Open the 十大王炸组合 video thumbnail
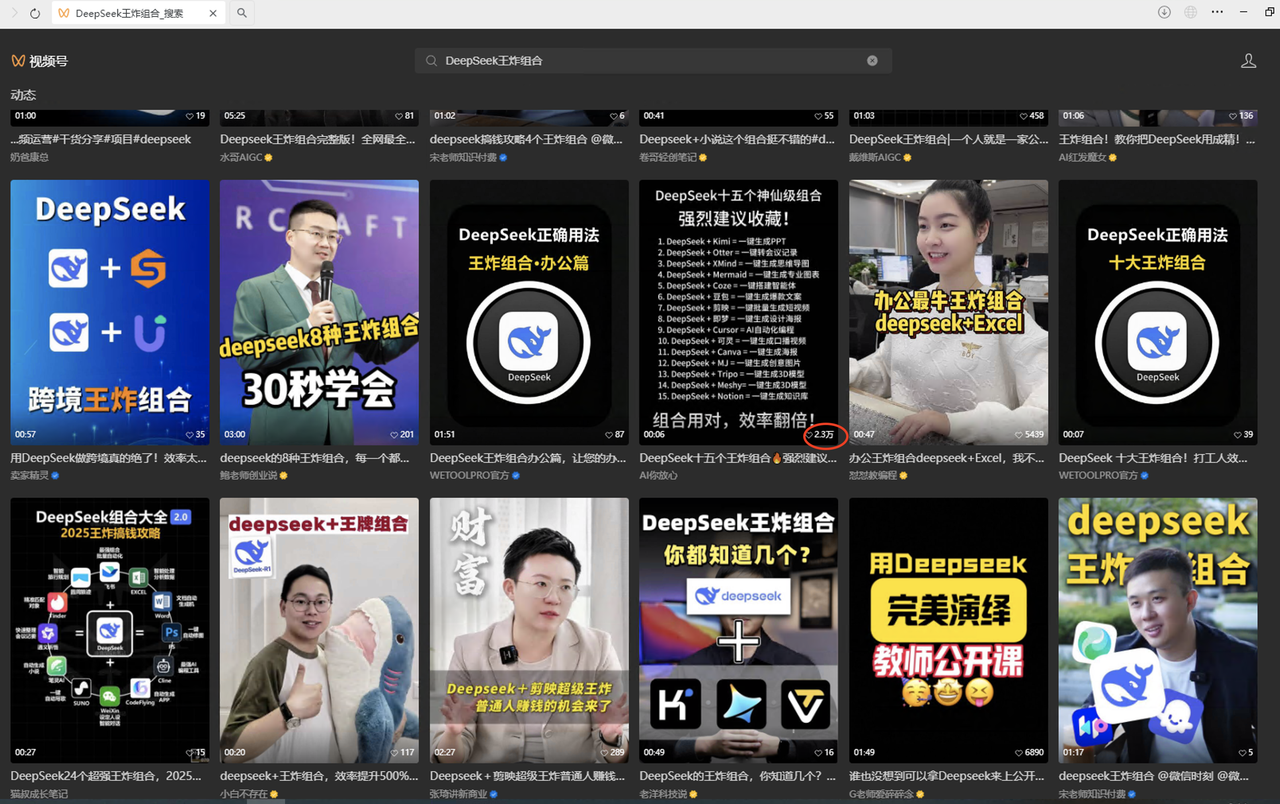 (1158, 312)
